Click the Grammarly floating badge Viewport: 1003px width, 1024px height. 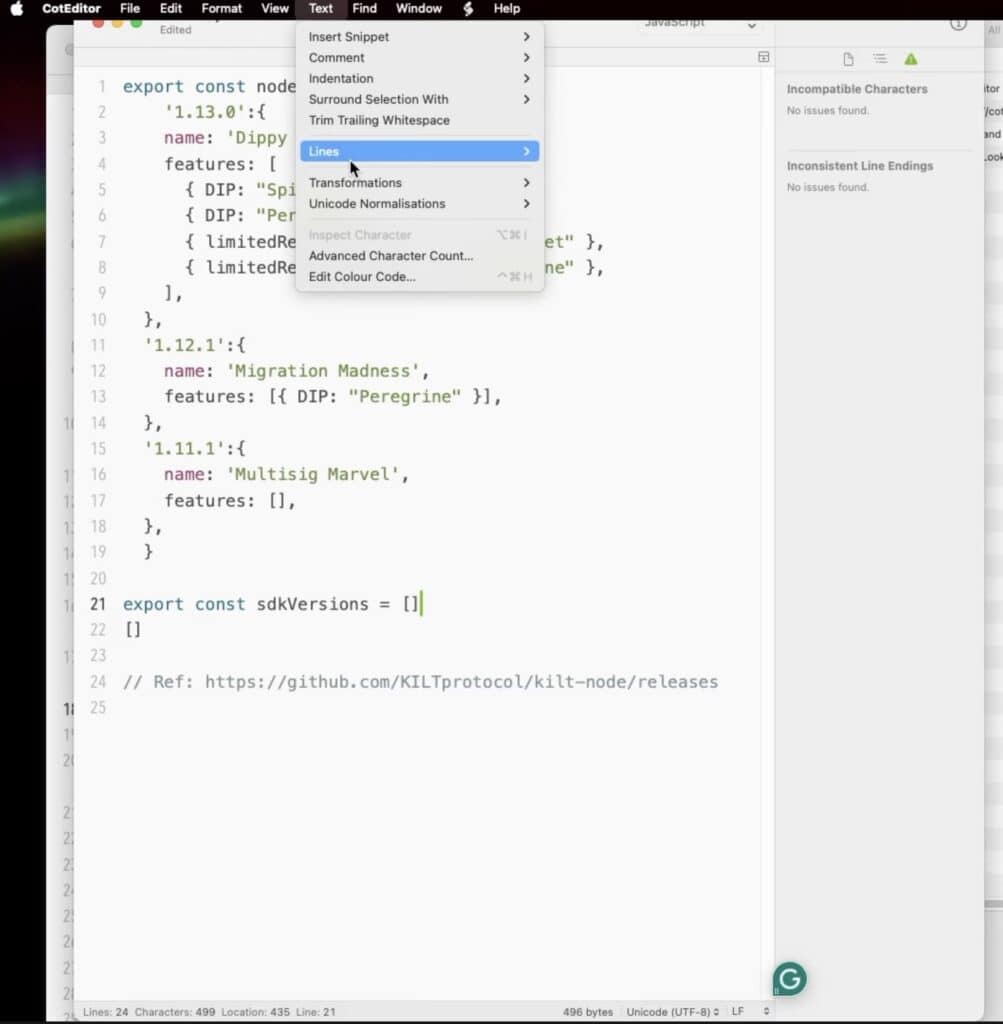789,979
